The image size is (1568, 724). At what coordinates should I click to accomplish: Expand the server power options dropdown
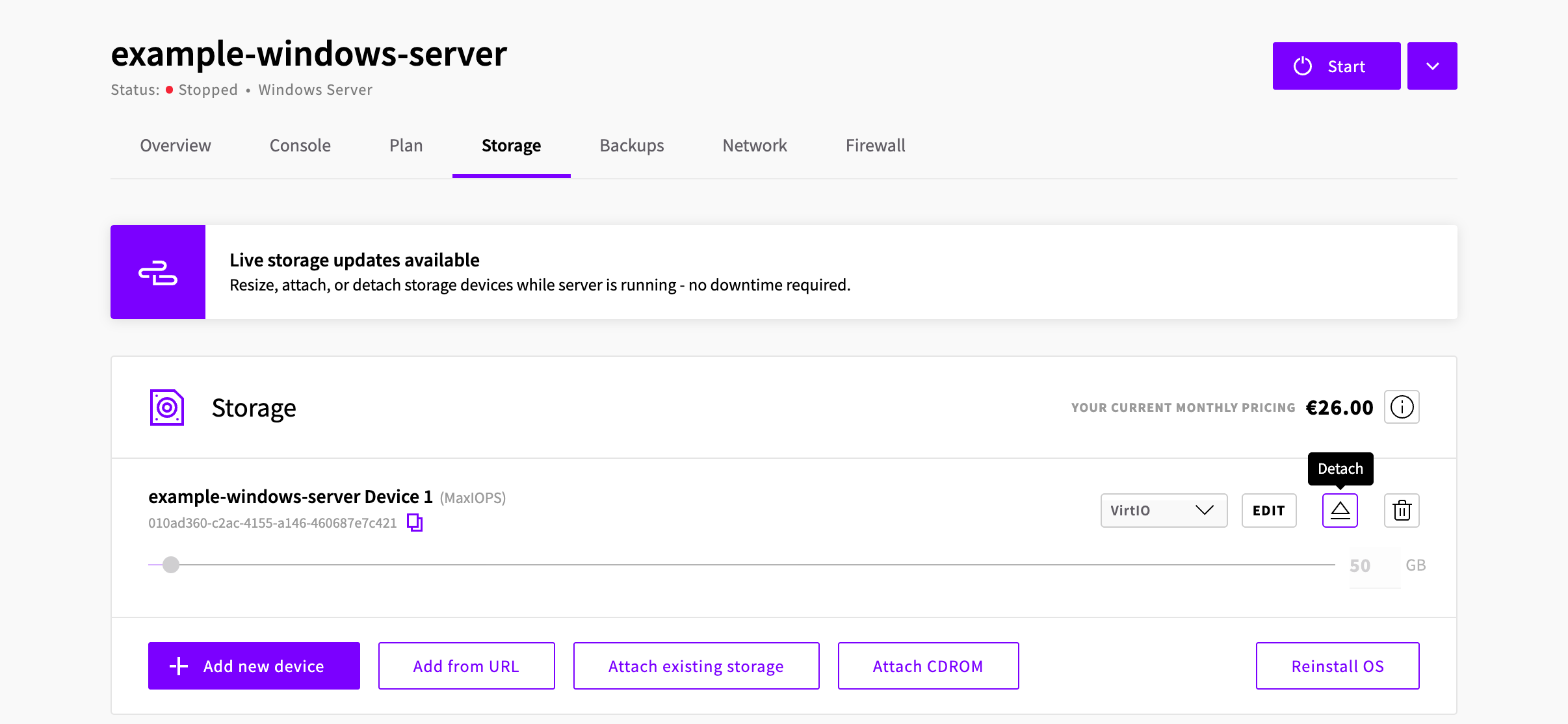tap(1432, 66)
